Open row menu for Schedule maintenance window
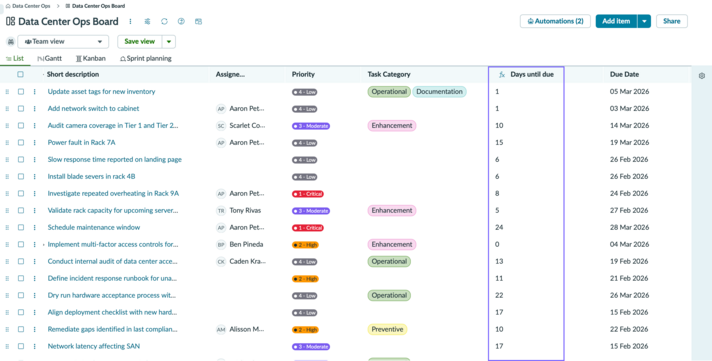The height and width of the screenshot is (361, 712). click(x=35, y=227)
